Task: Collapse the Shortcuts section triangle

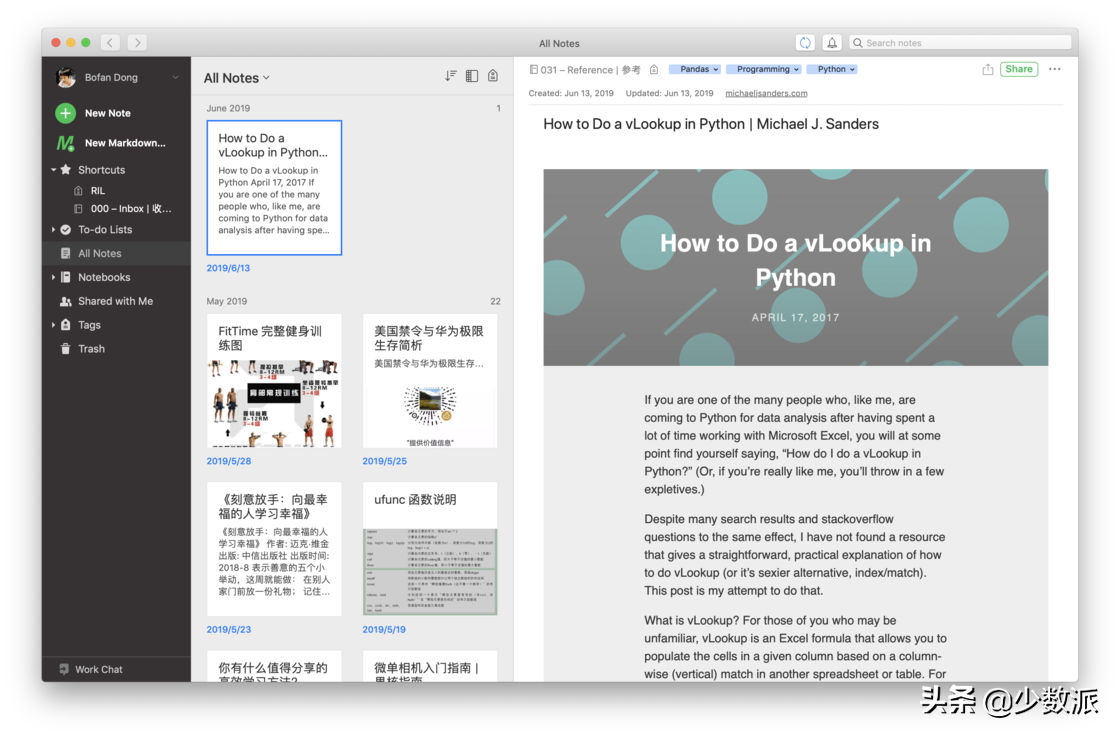Action: point(53,170)
